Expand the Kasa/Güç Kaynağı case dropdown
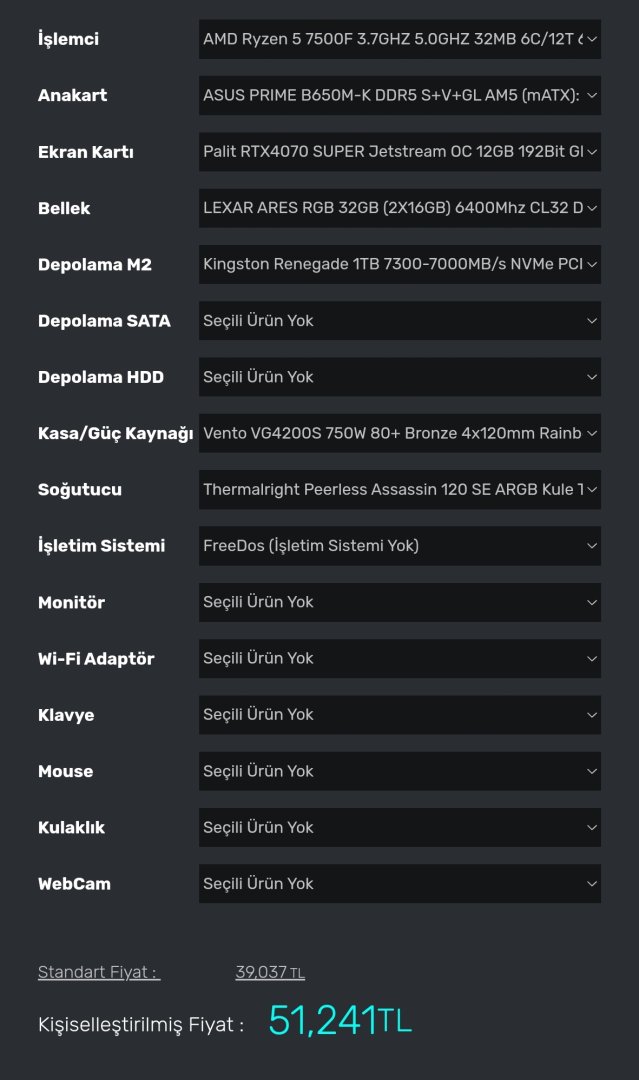This screenshot has width=639, height=1080. 400,433
